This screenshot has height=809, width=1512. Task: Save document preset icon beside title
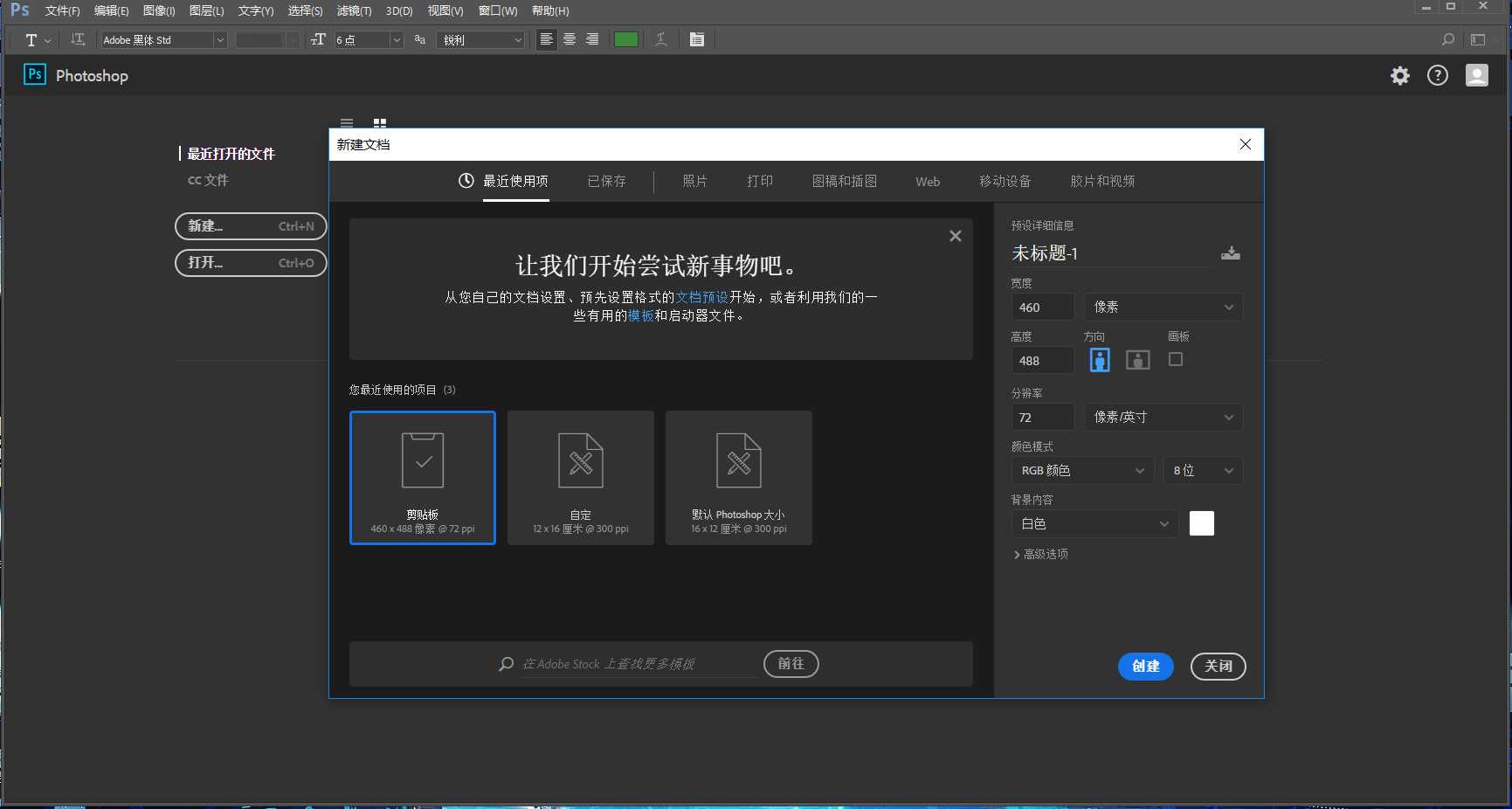[1231, 253]
